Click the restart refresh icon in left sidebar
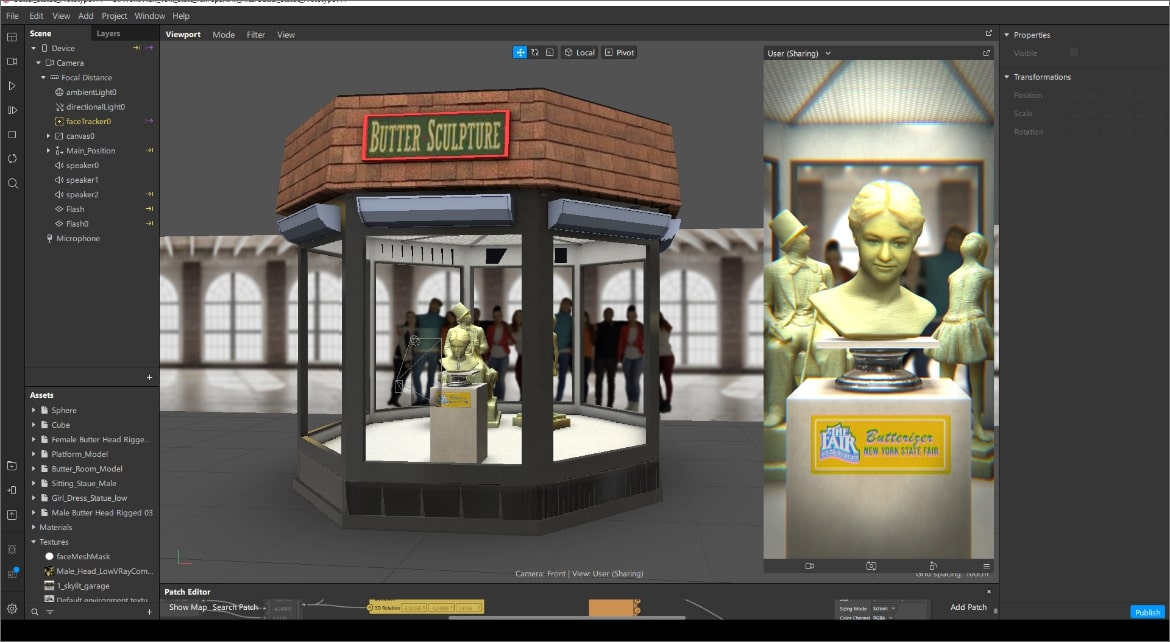The height and width of the screenshot is (642, 1170). (12, 158)
